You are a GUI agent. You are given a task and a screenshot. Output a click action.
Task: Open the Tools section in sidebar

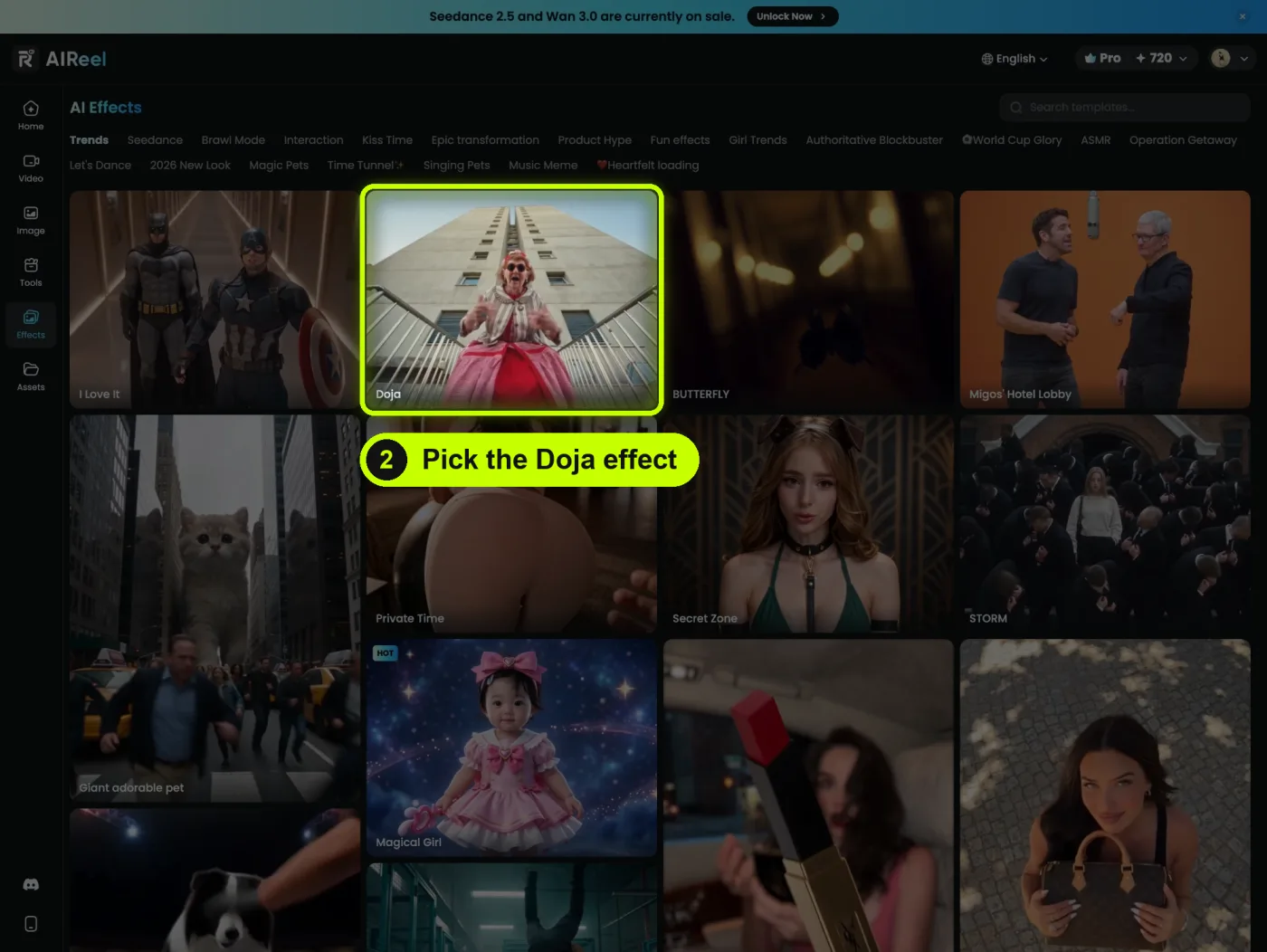[x=31, y=272]
